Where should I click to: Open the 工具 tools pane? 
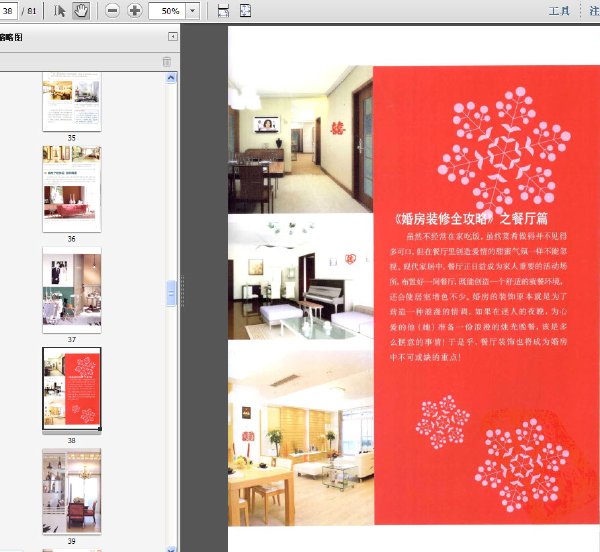click(x=559, y=11)
